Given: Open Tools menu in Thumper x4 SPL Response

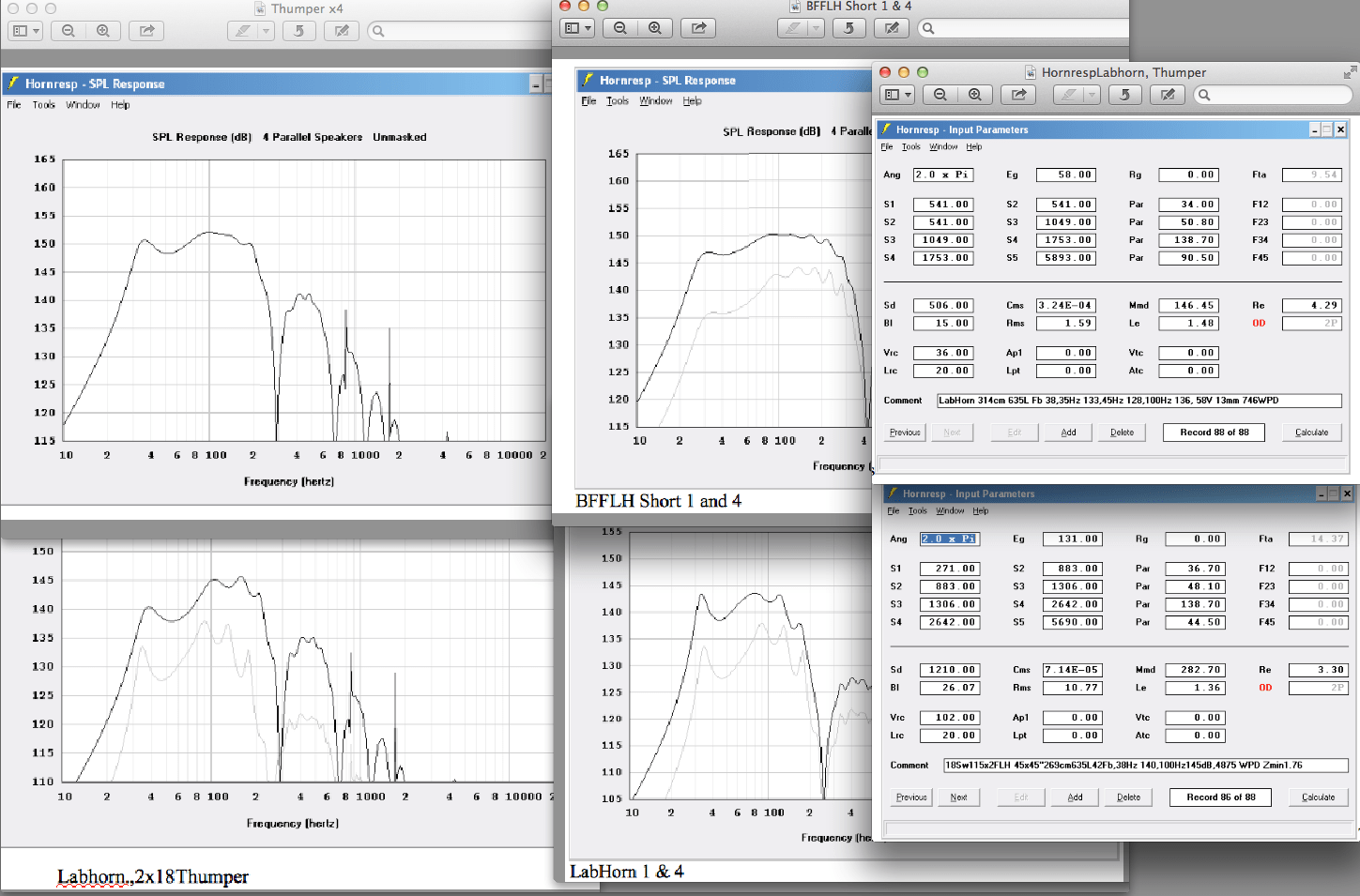Looking at the screenshot, I should [x=44, y=105].
